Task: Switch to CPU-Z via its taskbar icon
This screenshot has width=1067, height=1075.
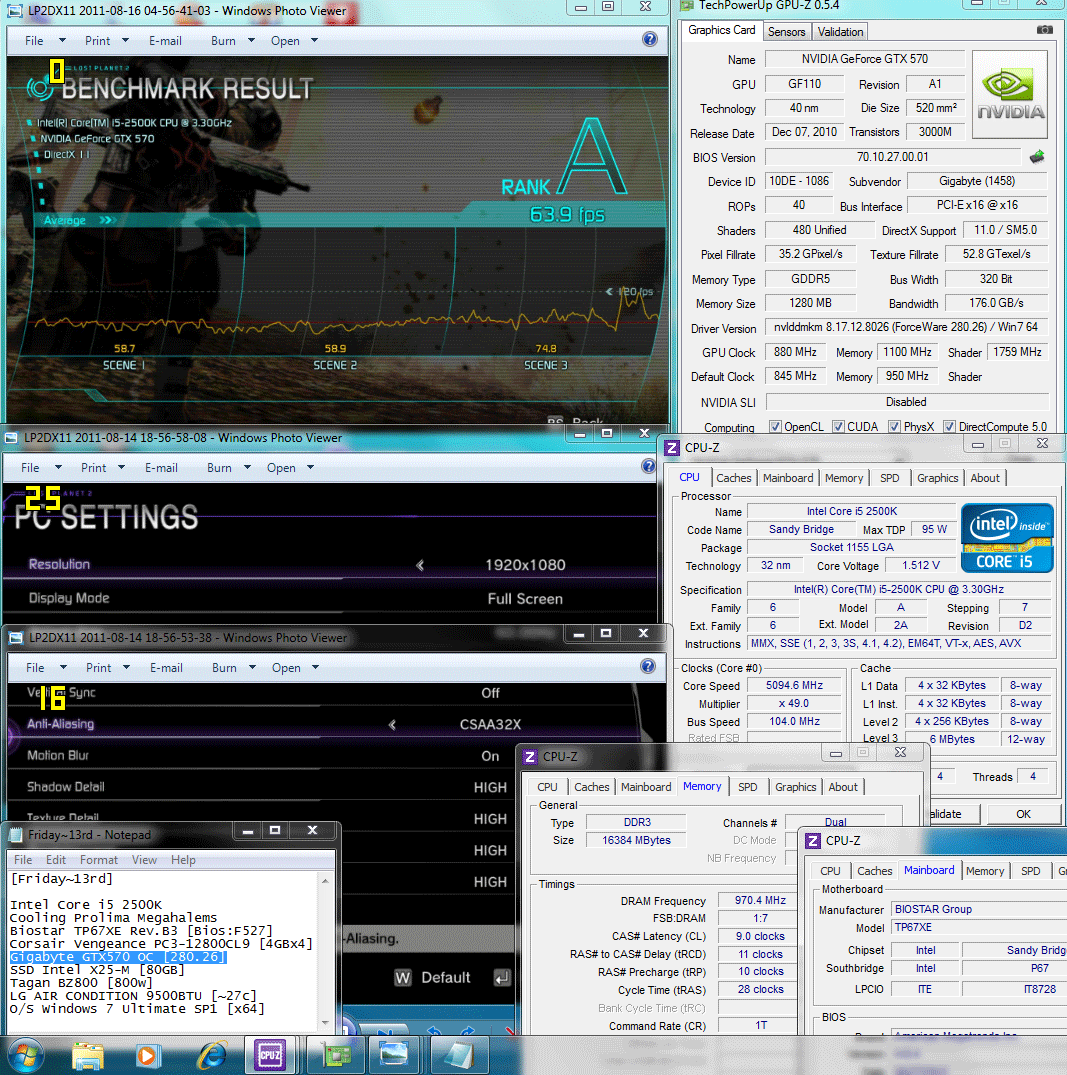Action: pyautogui.click(x=270, y=1055)
